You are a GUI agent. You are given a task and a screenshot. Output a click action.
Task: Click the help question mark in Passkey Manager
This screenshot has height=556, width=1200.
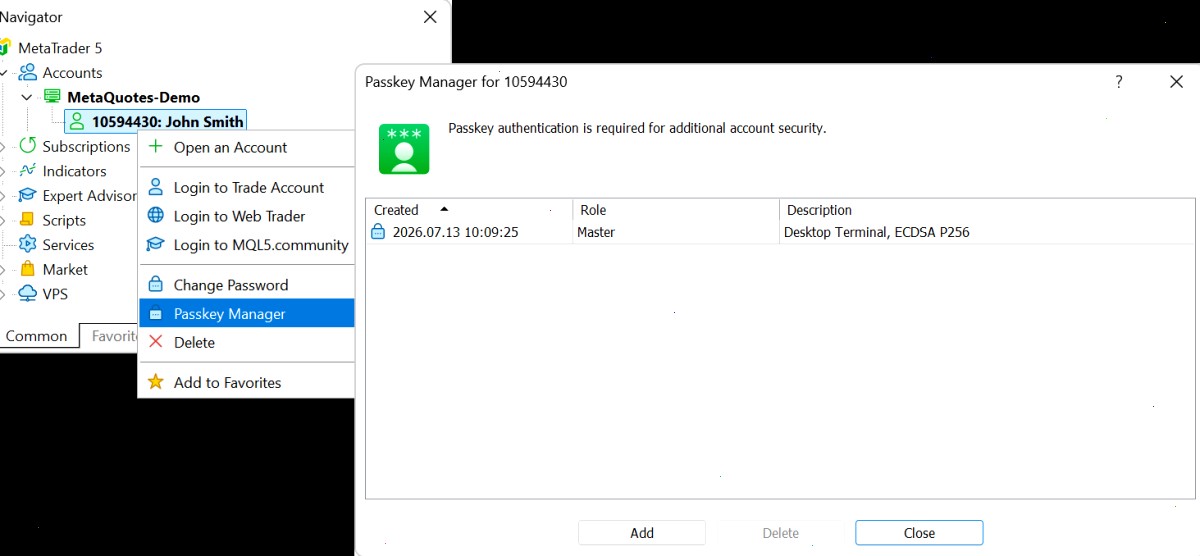1119,82
